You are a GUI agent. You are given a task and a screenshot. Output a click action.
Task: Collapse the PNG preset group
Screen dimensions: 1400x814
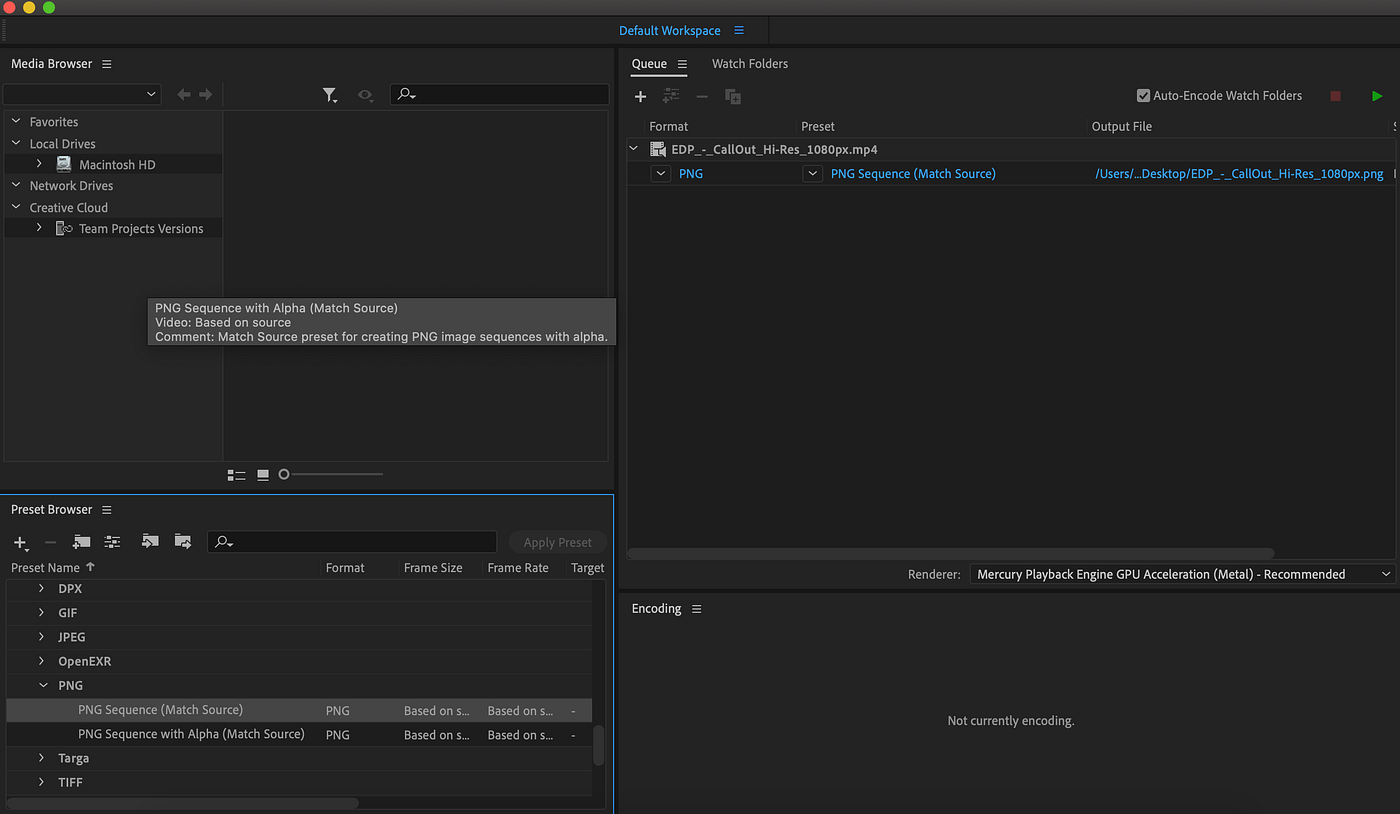pos(42,685)
